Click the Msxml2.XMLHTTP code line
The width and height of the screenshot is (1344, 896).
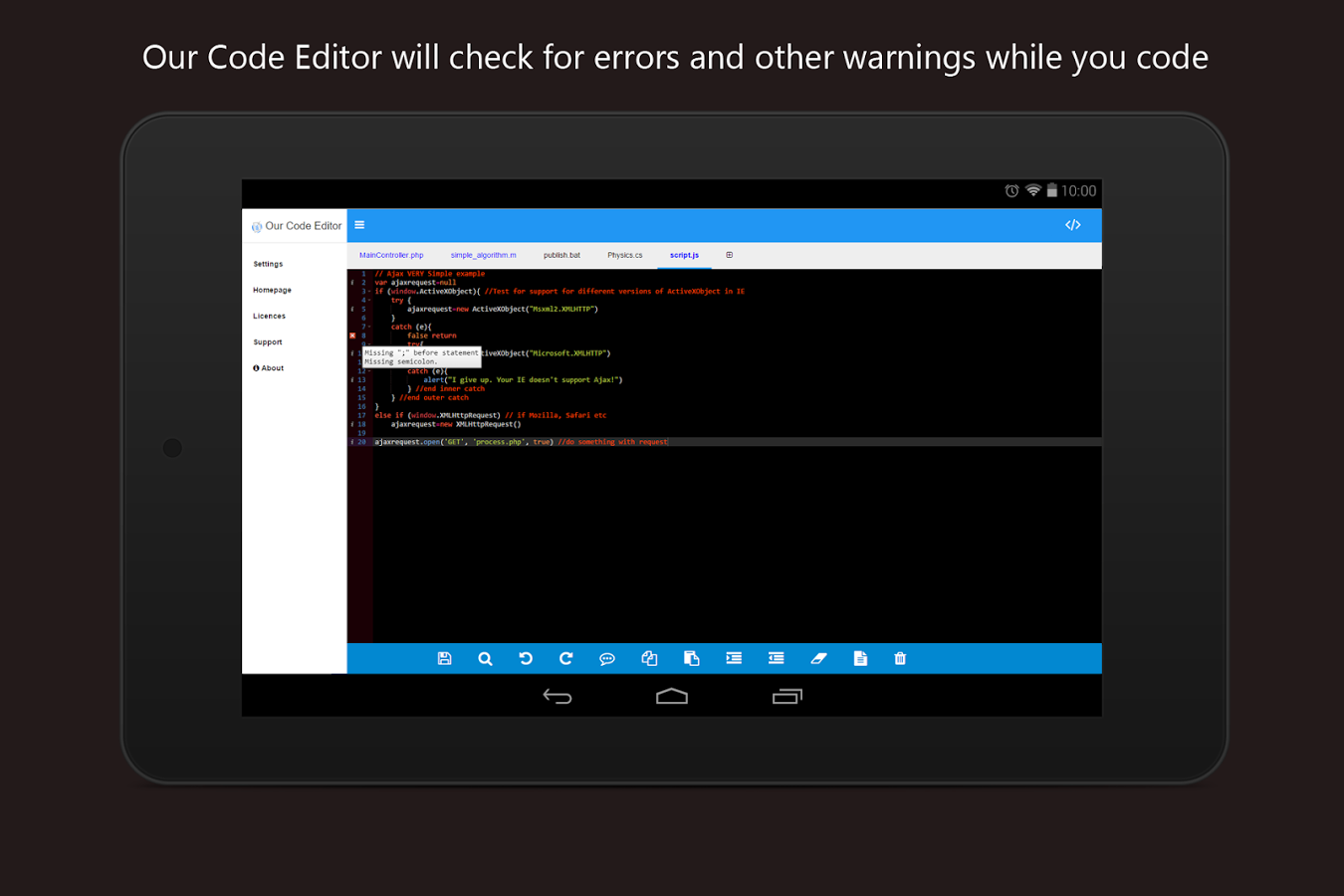pos(502,310)
